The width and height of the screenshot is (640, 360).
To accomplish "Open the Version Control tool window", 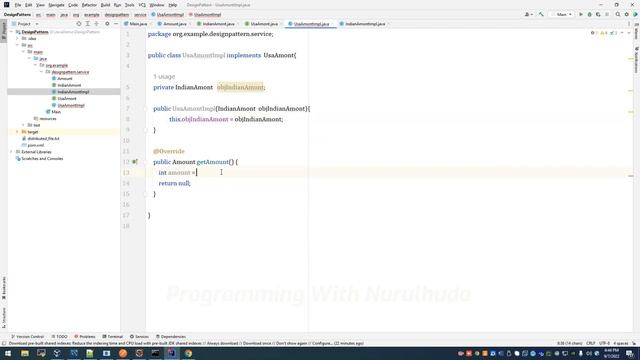I will click(27, 337).
